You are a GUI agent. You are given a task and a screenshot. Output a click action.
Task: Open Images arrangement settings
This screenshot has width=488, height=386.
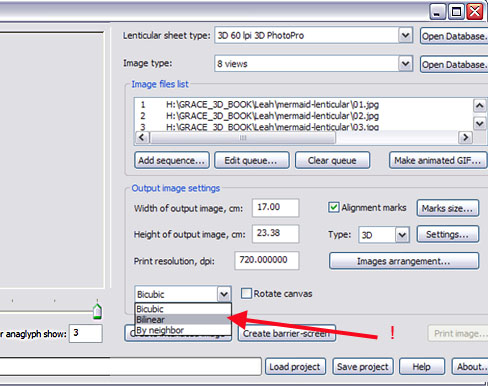tap(404, 261)
